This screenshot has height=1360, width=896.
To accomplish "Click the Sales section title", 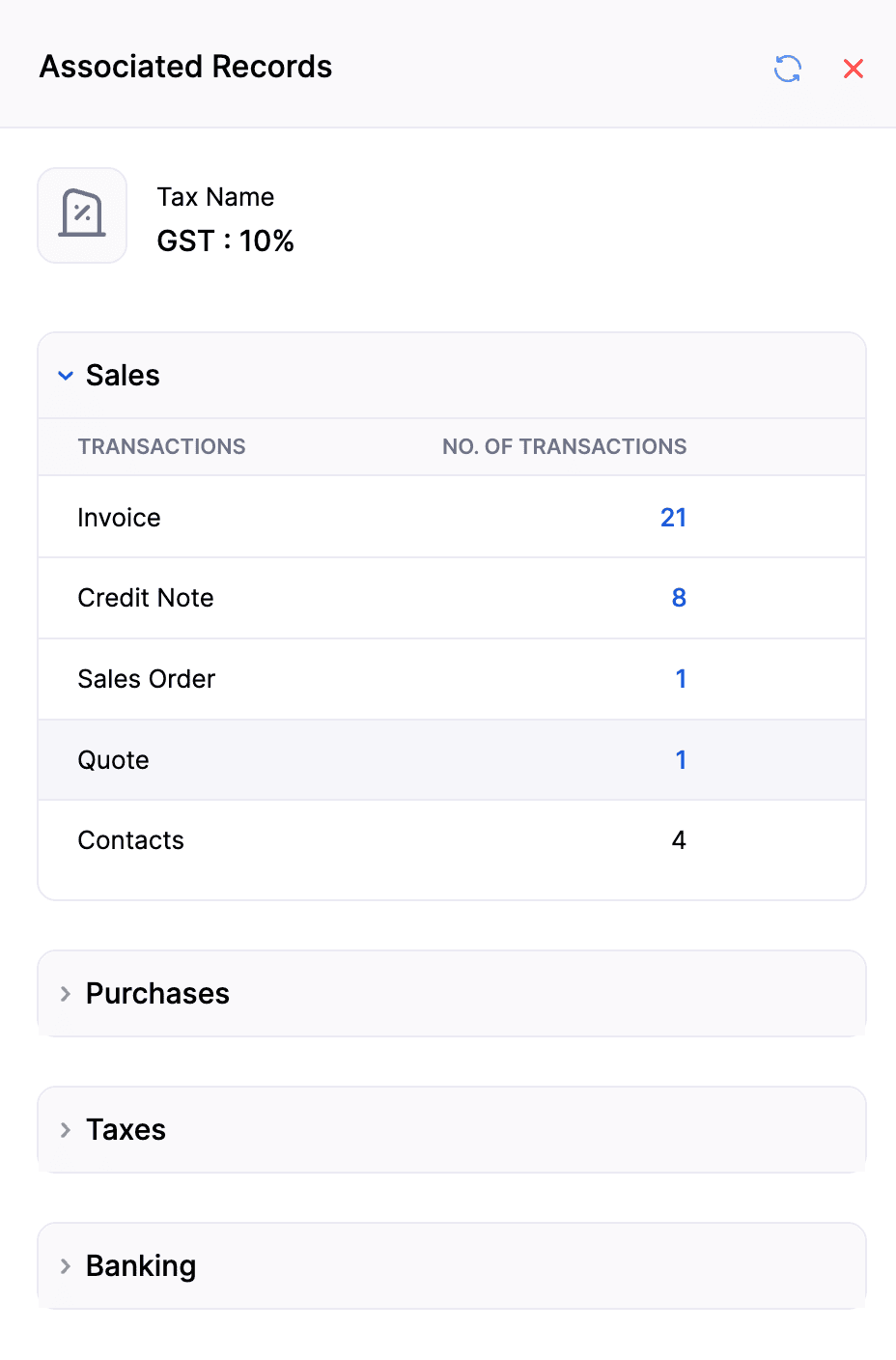I will pos(123,376).
